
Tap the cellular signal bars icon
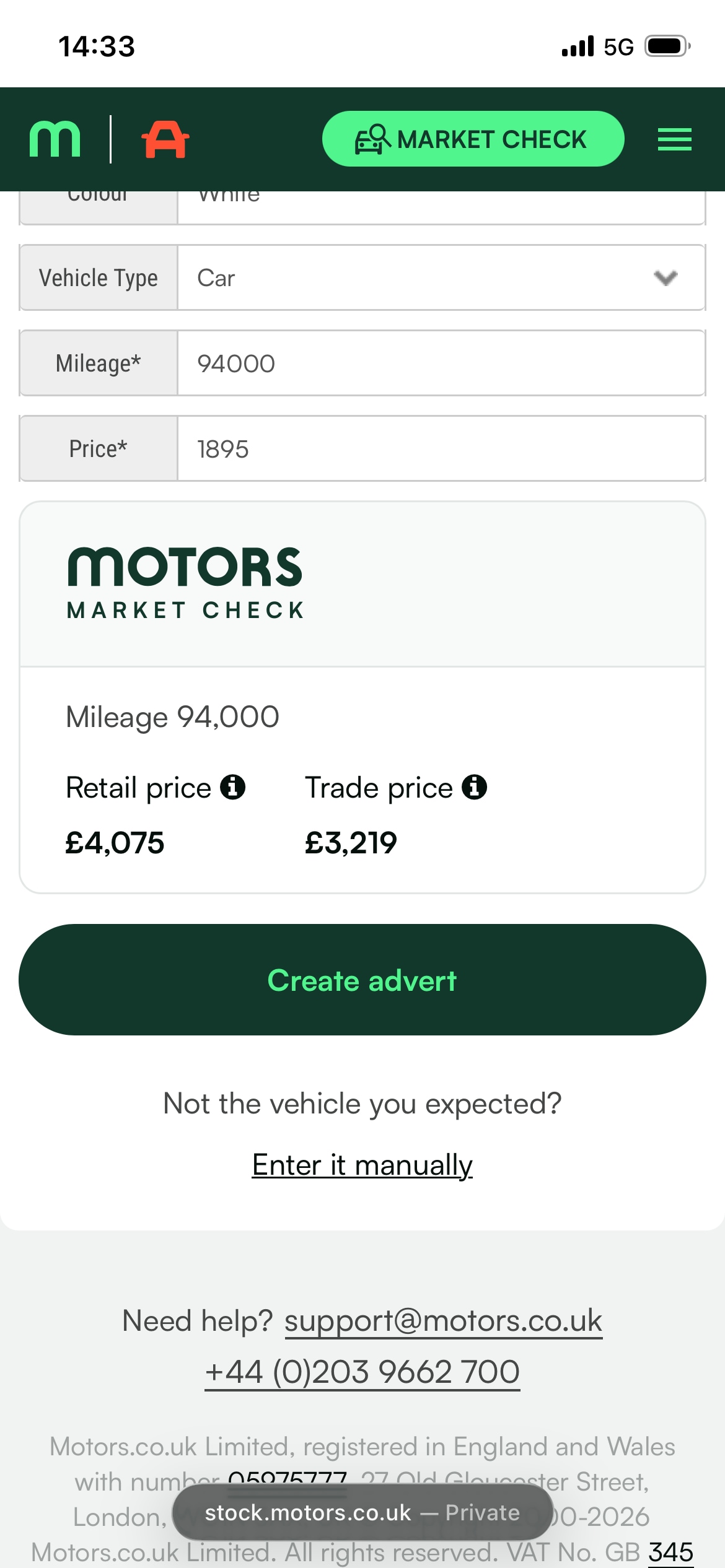pos(578,46)
